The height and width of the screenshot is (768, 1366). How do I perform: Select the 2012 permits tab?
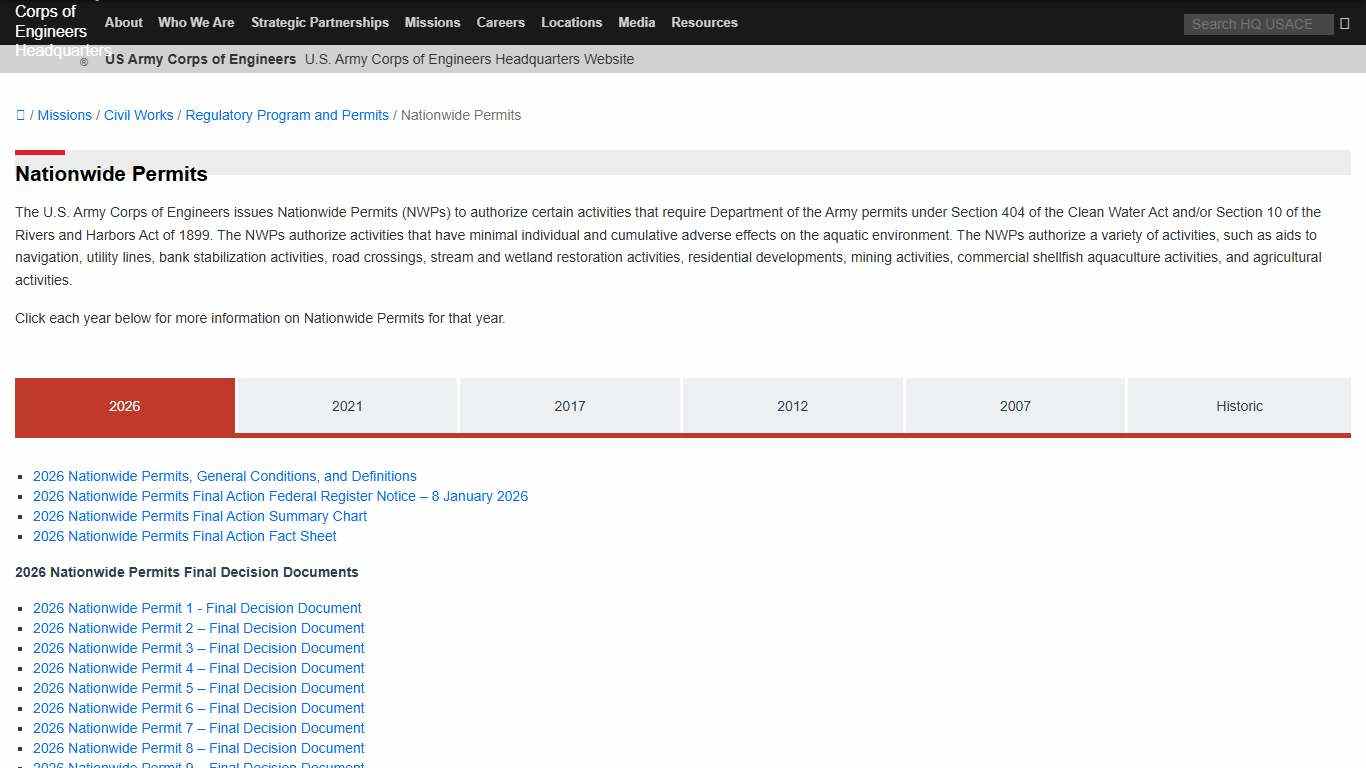tap(792, 406)
